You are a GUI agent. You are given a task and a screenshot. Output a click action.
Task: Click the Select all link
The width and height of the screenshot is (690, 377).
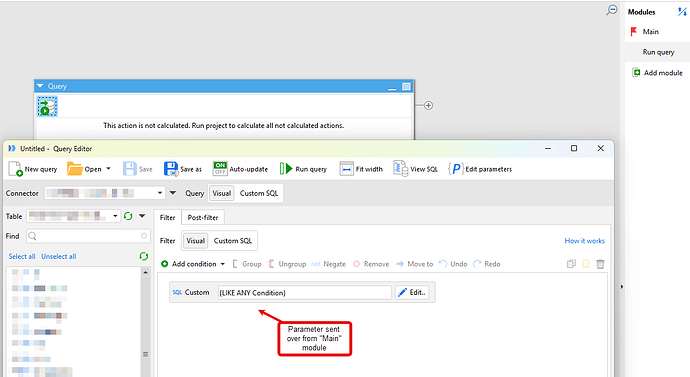pyautogui.click(x=22, y=256)
